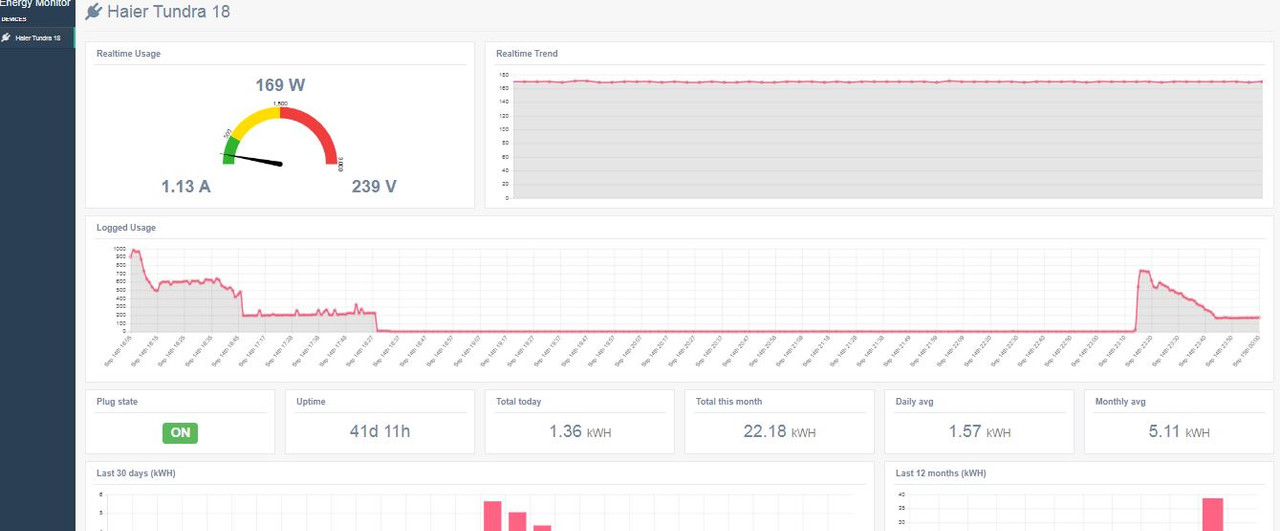The image size is (1280, 531).
Task: Click the Daily avg value 1.57 kWH
Action: tap(980, 432)
